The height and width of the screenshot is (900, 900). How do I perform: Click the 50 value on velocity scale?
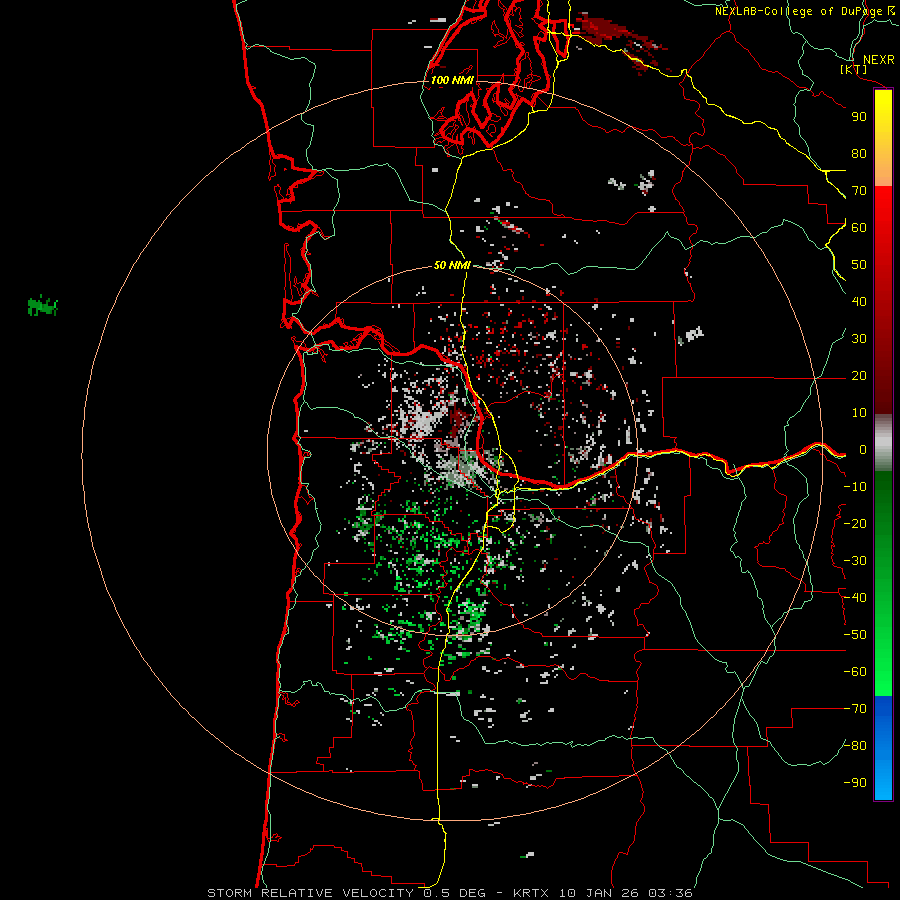tap(859, 265)
